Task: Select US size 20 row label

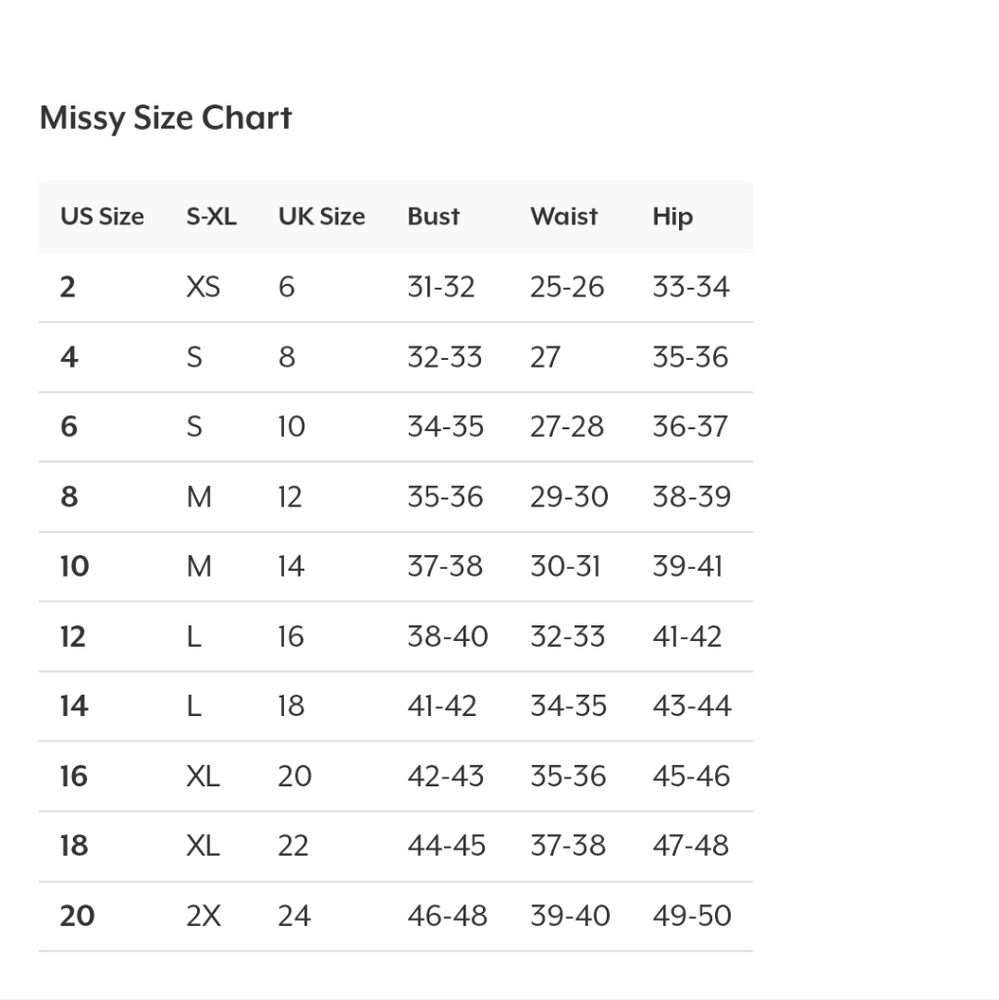Action: (x=77, y=916)
